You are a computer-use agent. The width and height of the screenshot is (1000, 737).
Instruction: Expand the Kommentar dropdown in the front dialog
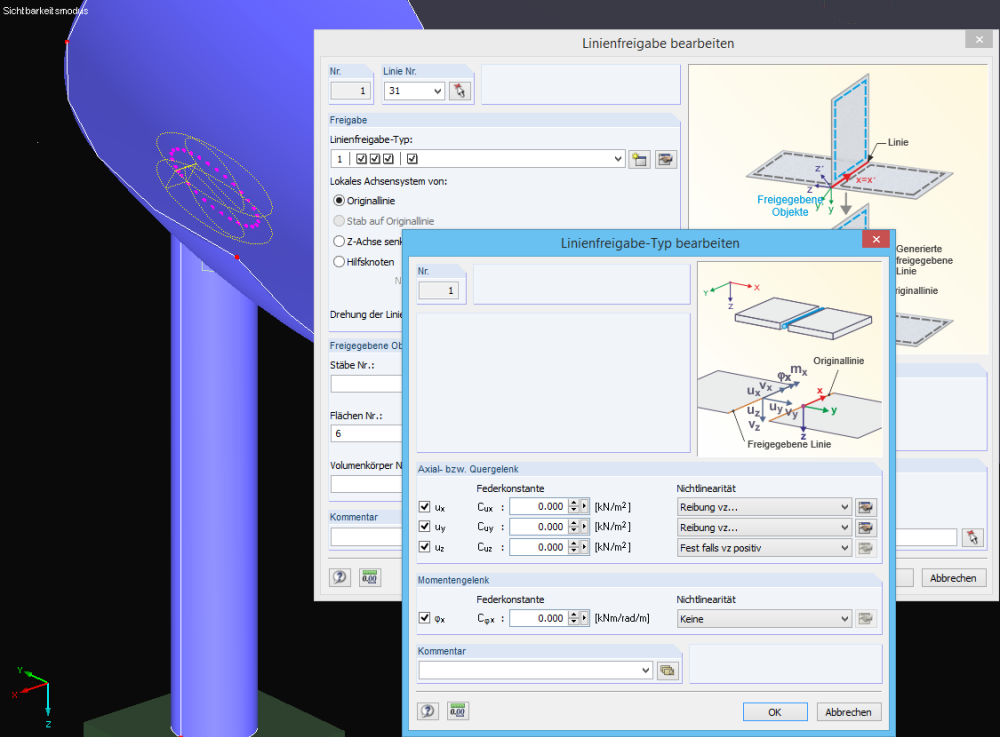pyautogui.click(x=645, y=671)
